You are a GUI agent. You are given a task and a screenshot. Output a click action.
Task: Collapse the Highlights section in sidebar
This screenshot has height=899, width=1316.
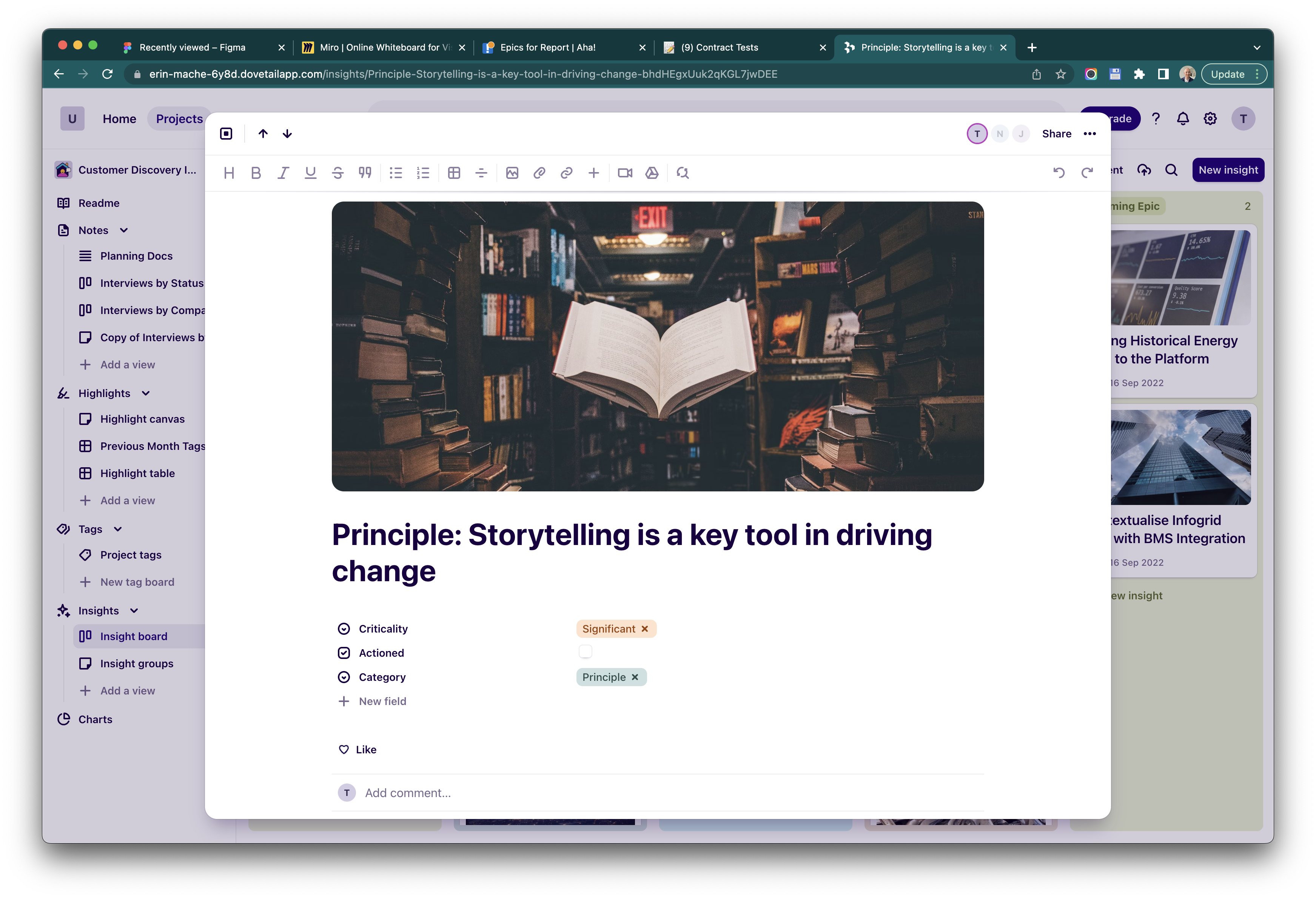coord(146,393)
